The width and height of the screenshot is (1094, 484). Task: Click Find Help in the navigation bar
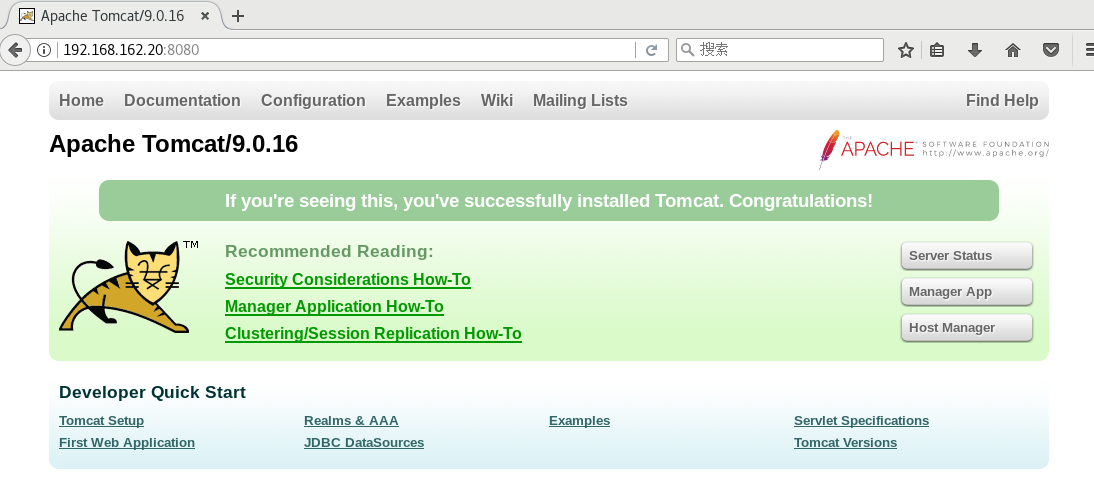coord(1002,100)
